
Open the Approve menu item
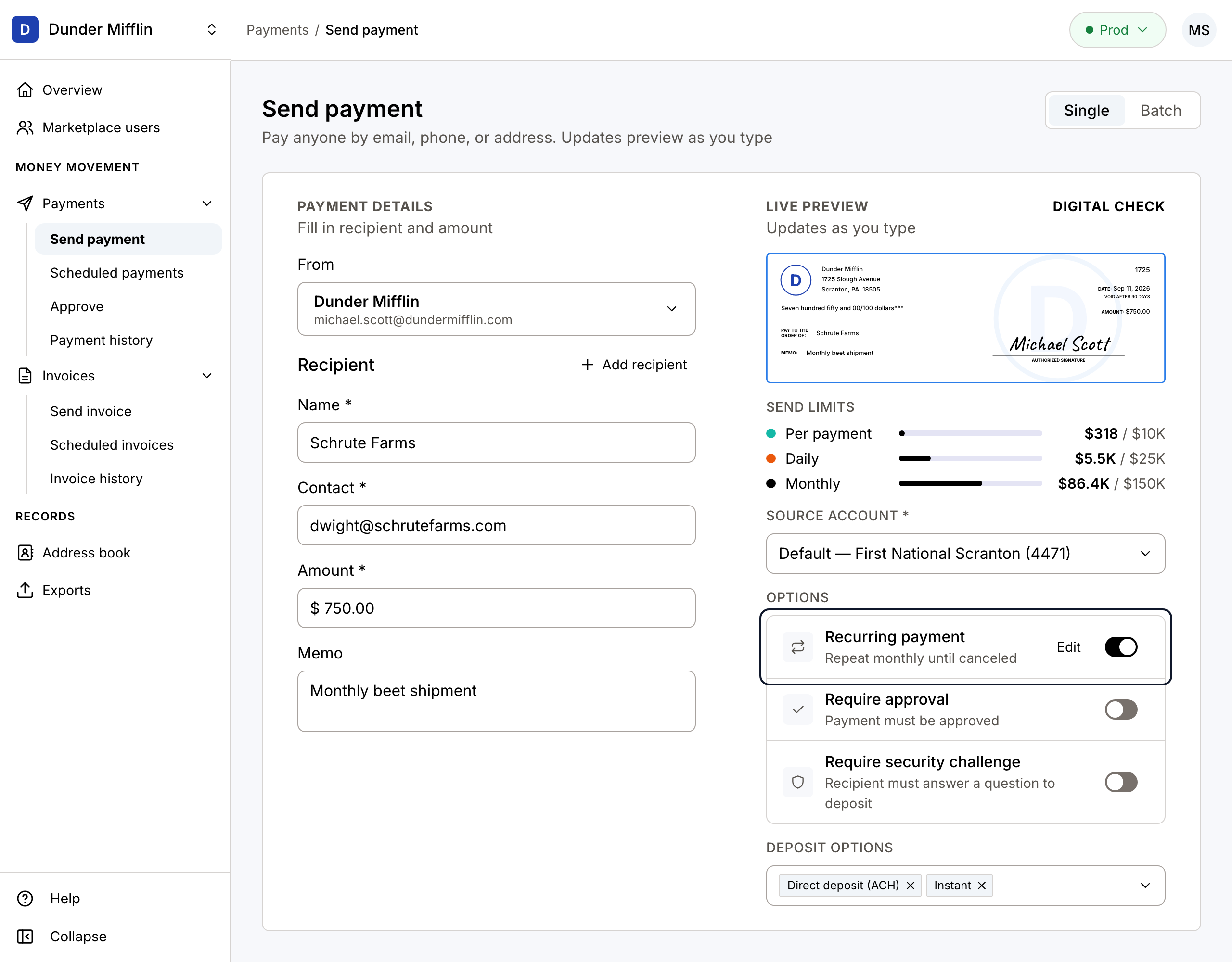(x=77, y=306)
